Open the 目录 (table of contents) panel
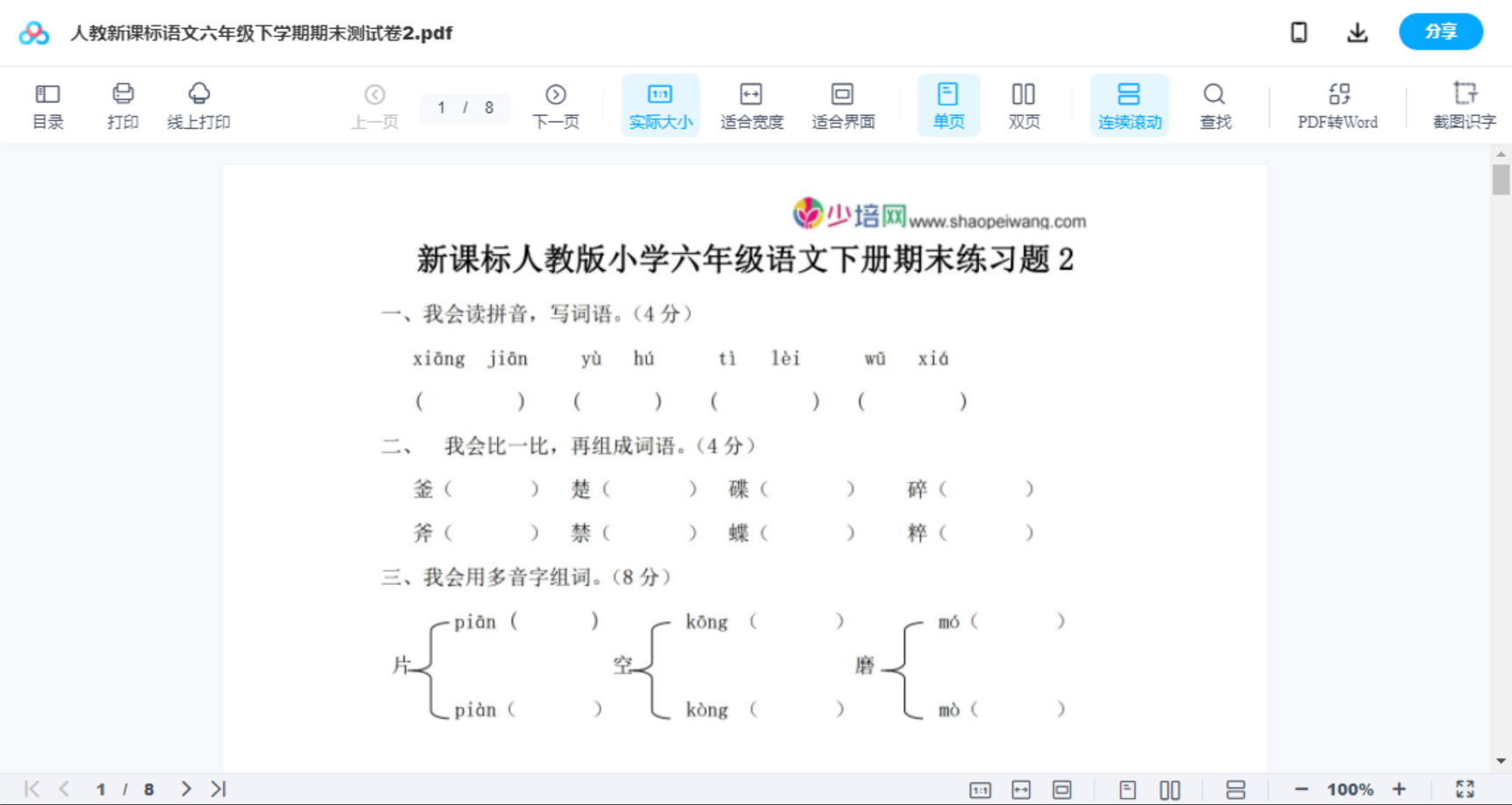1512x805 pixels. pyautogui.click(x=47, y=104)
